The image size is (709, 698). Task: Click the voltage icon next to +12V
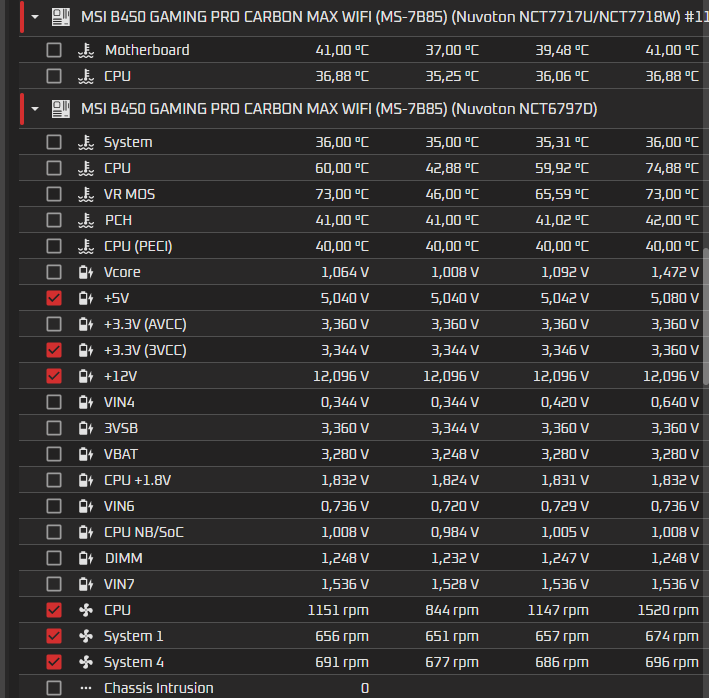[86, 376]
